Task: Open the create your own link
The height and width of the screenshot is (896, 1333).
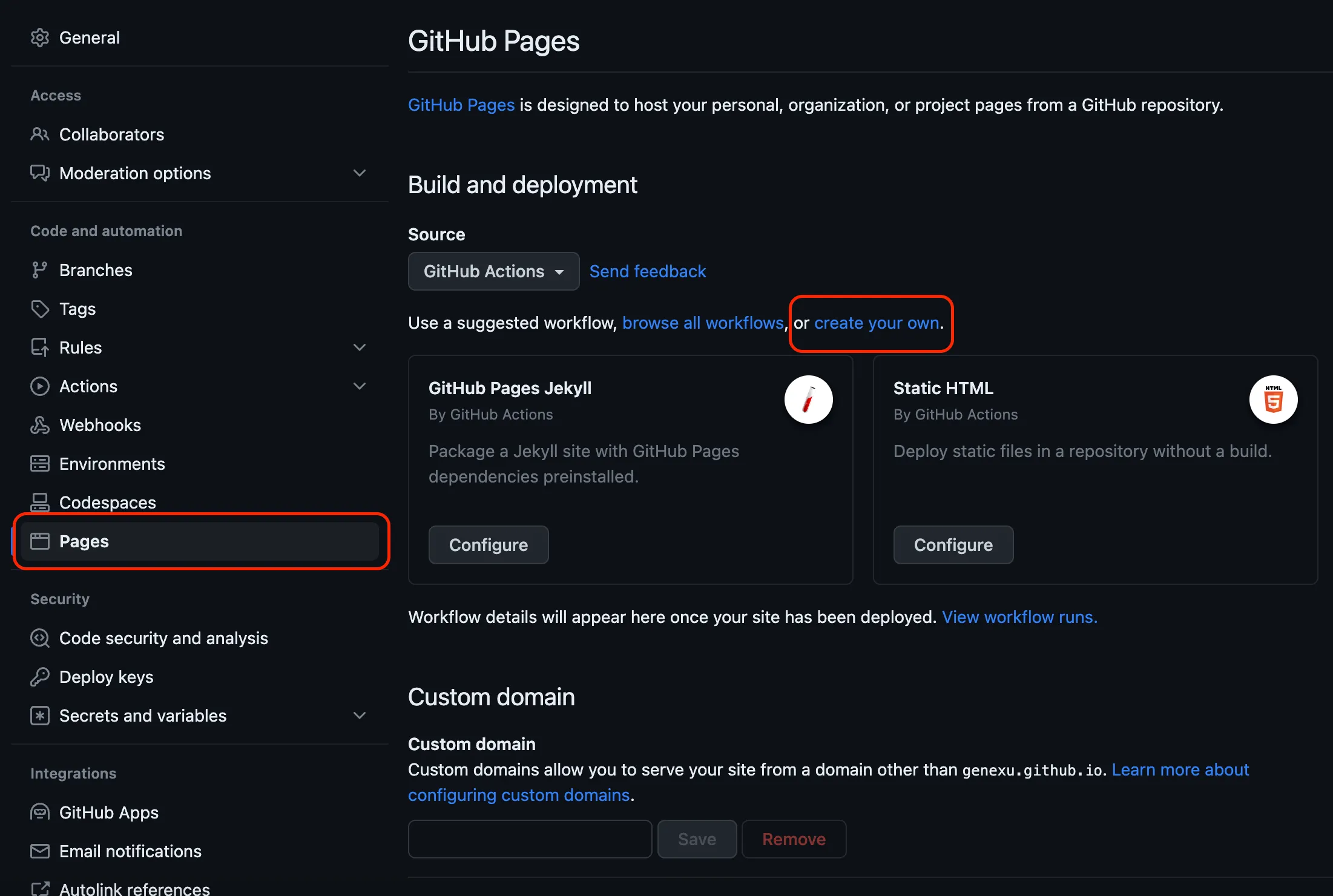Action: tap(877, 323)
